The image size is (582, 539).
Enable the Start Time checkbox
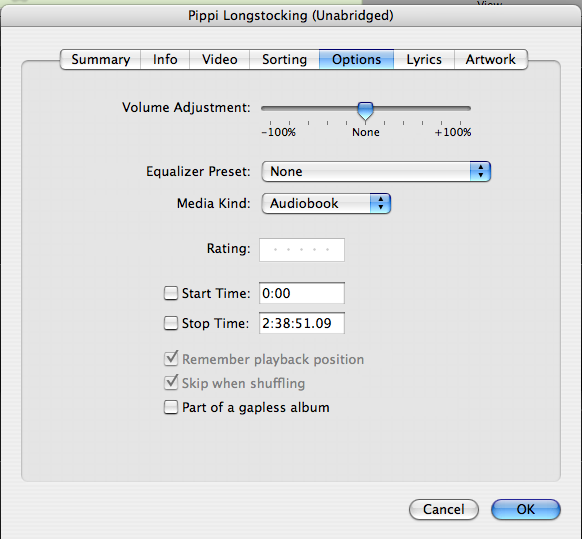click(171, 293)
